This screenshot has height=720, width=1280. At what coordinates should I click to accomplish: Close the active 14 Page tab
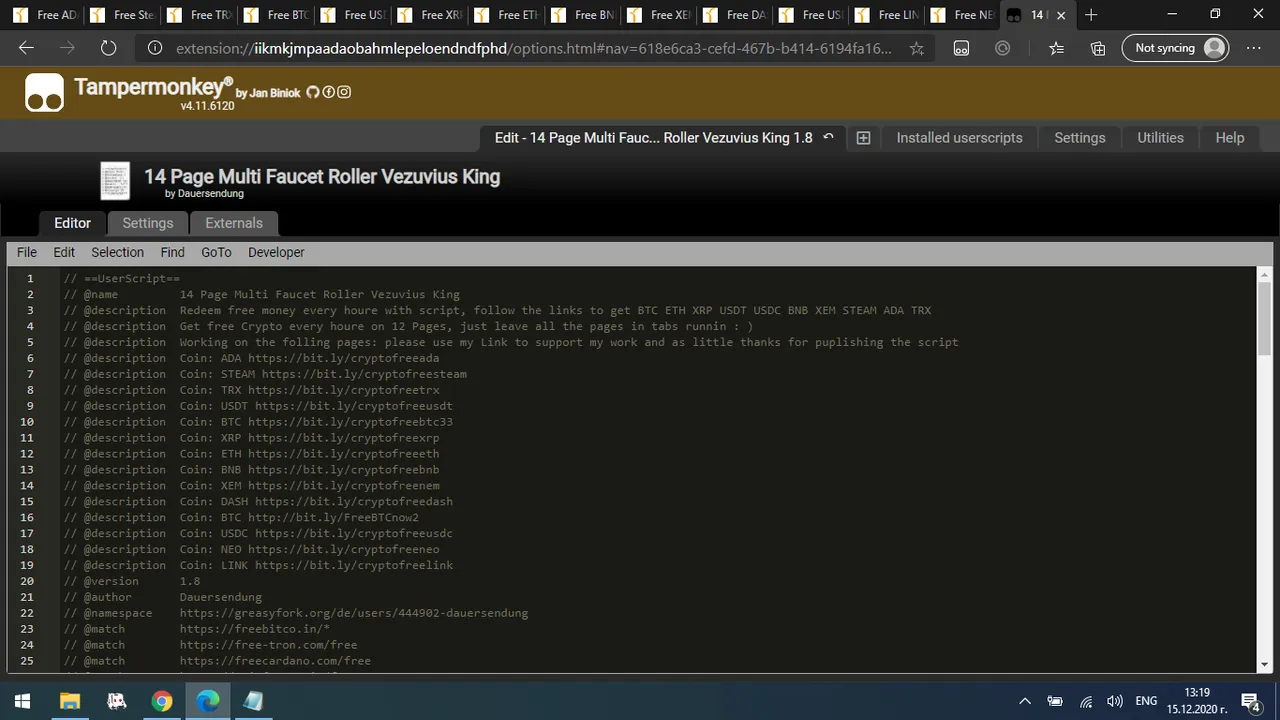pyautogui.click(x=1061, y=15)
